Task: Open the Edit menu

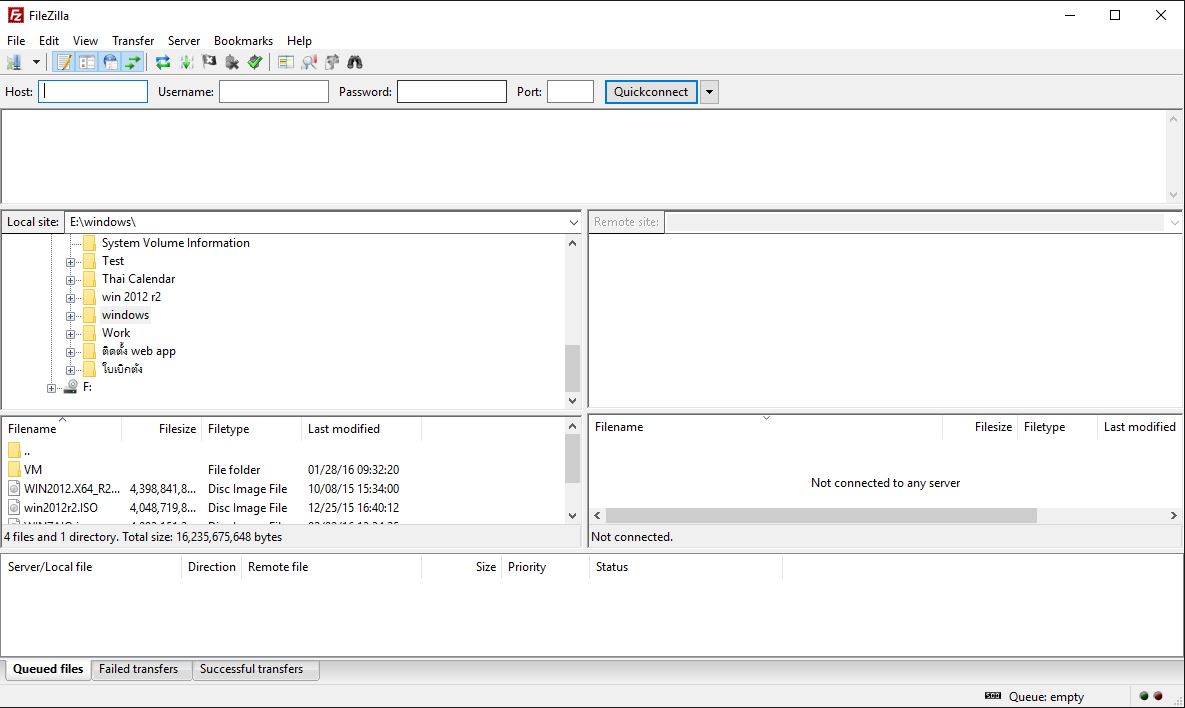Action: pyautogui.click(x=49, y=41)
